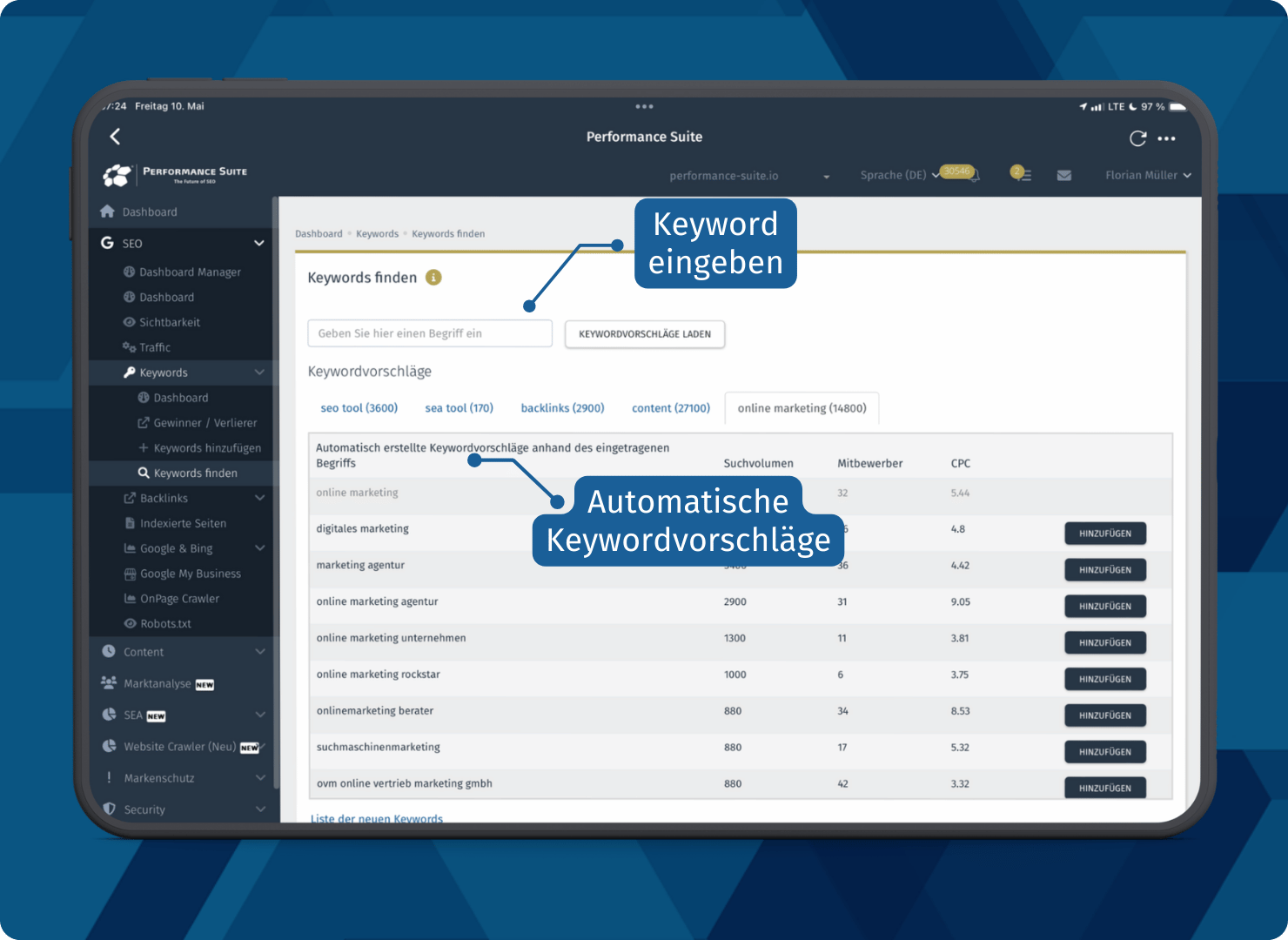Click the reload page icon
Viewport: 1288px width, 940px height.
1137,138
